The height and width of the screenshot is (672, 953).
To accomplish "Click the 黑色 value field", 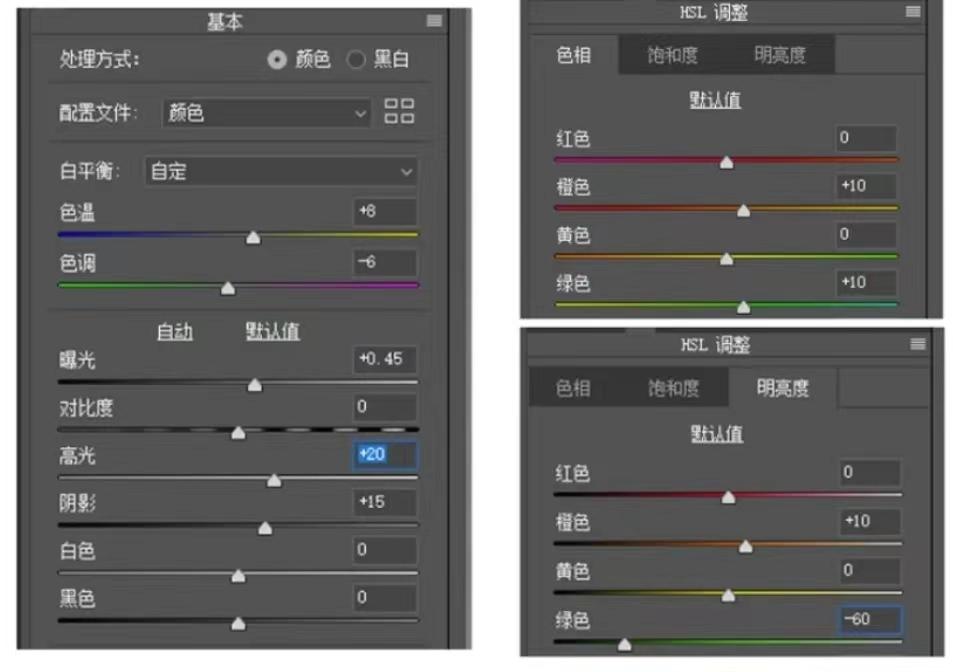I will click(385, 597).
